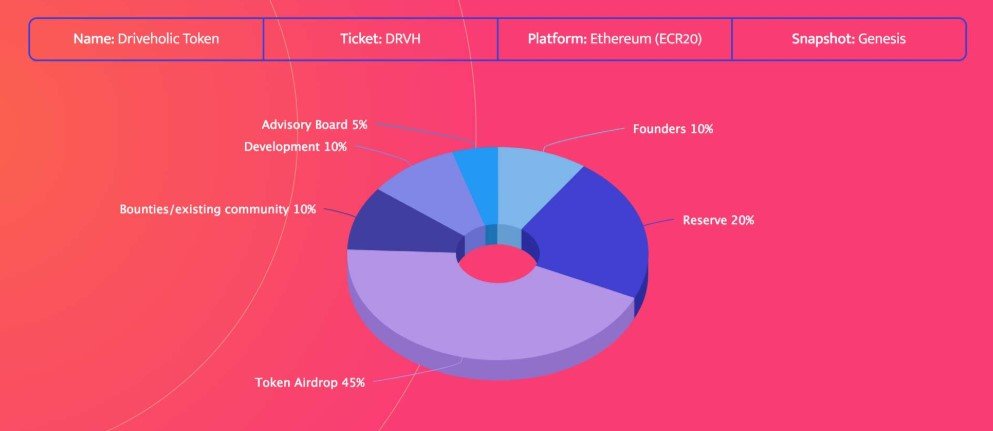
Task: Click the Genesis snapshot value
Action: [882, 39]
